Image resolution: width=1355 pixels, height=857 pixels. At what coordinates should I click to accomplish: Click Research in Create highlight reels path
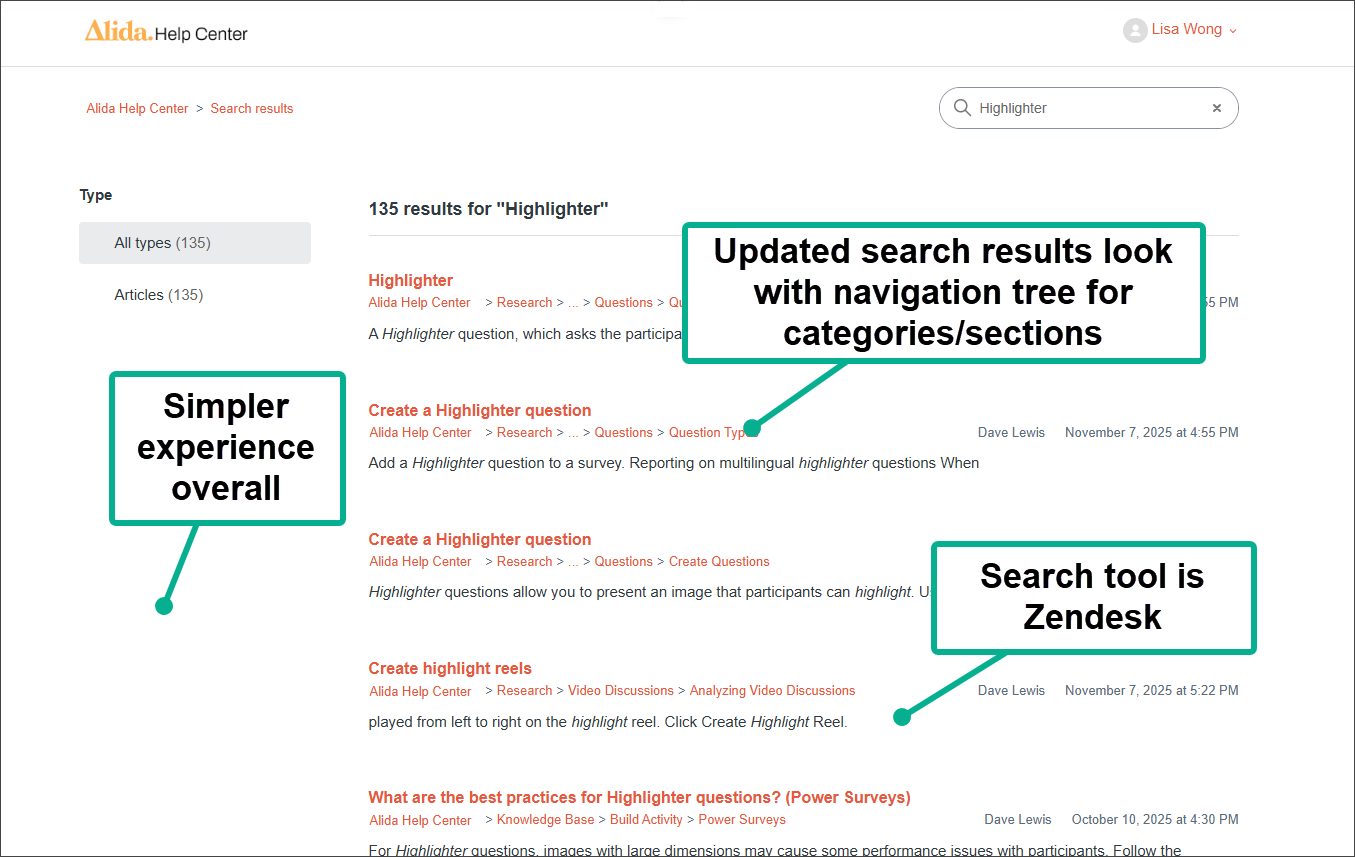click(524, 690)
